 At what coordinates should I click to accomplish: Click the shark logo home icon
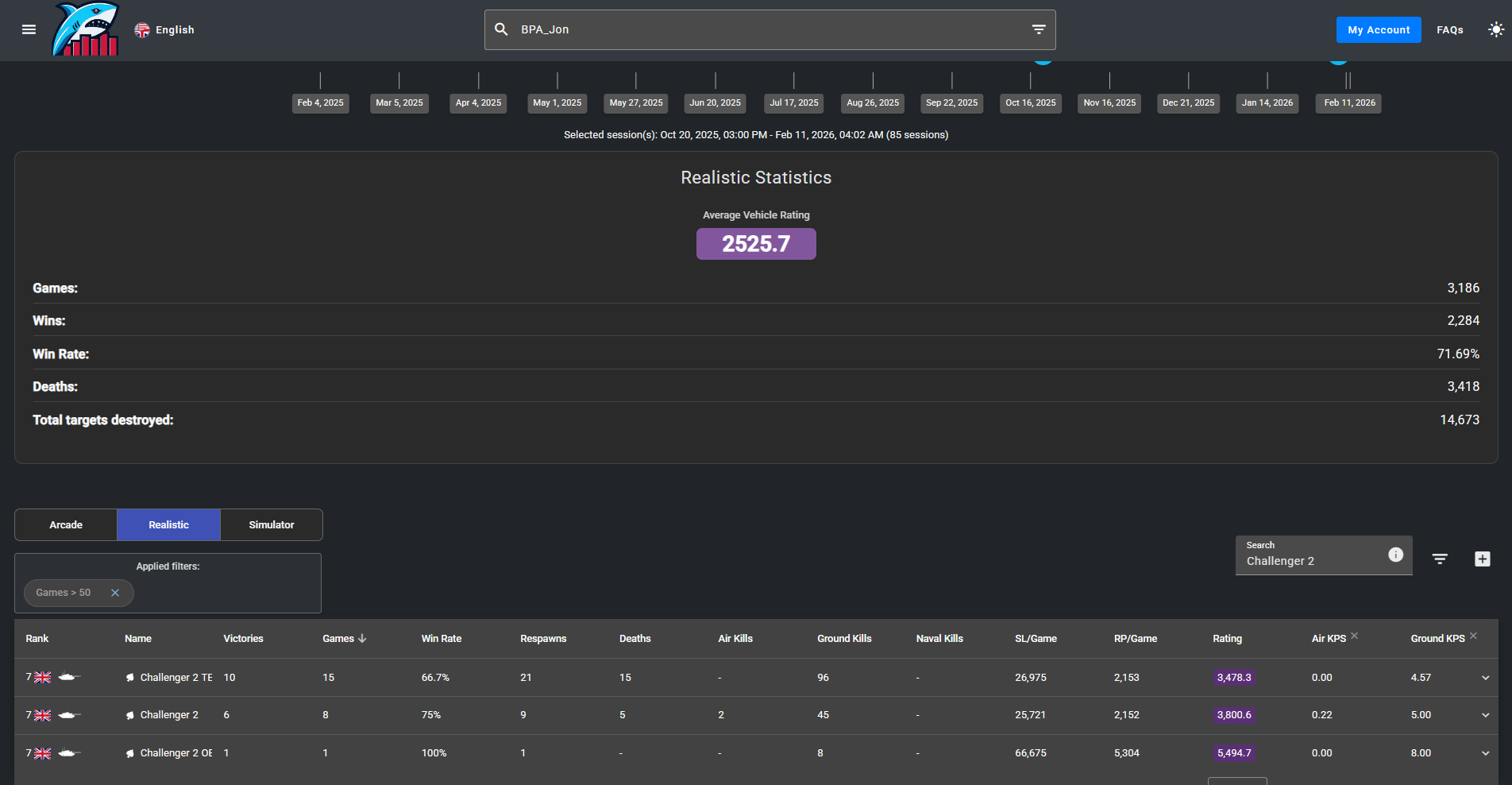click(86, 30)
